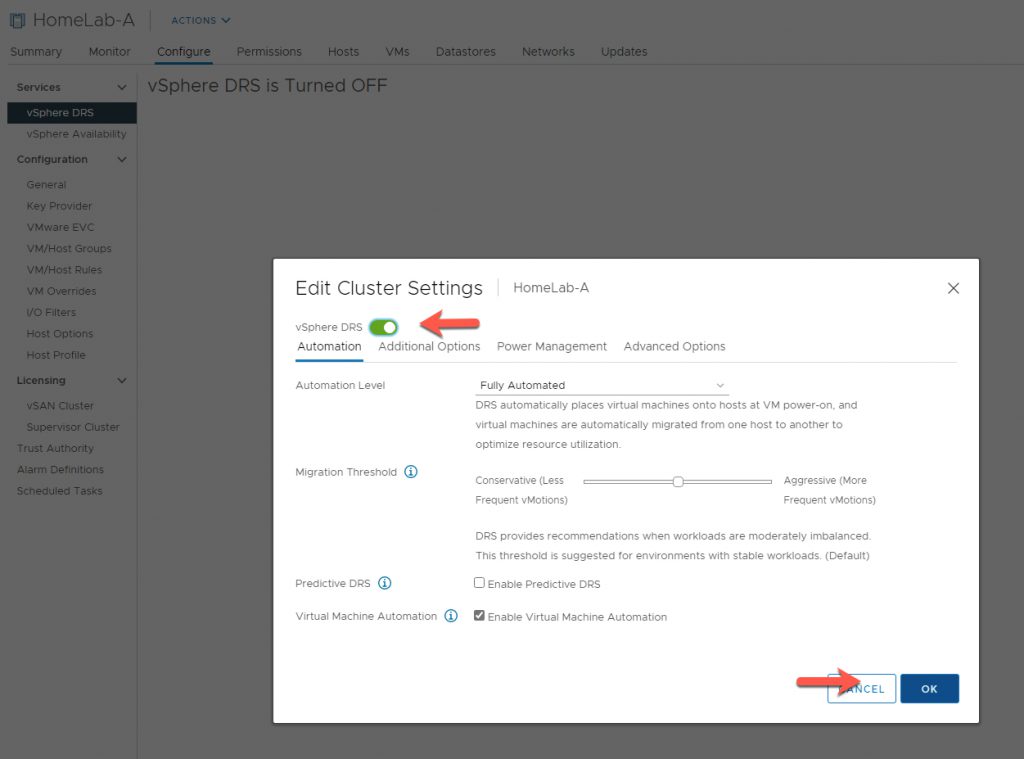Toggle the vSphere DRS switch
This screenshot has height=759, width=1024.
383,327
